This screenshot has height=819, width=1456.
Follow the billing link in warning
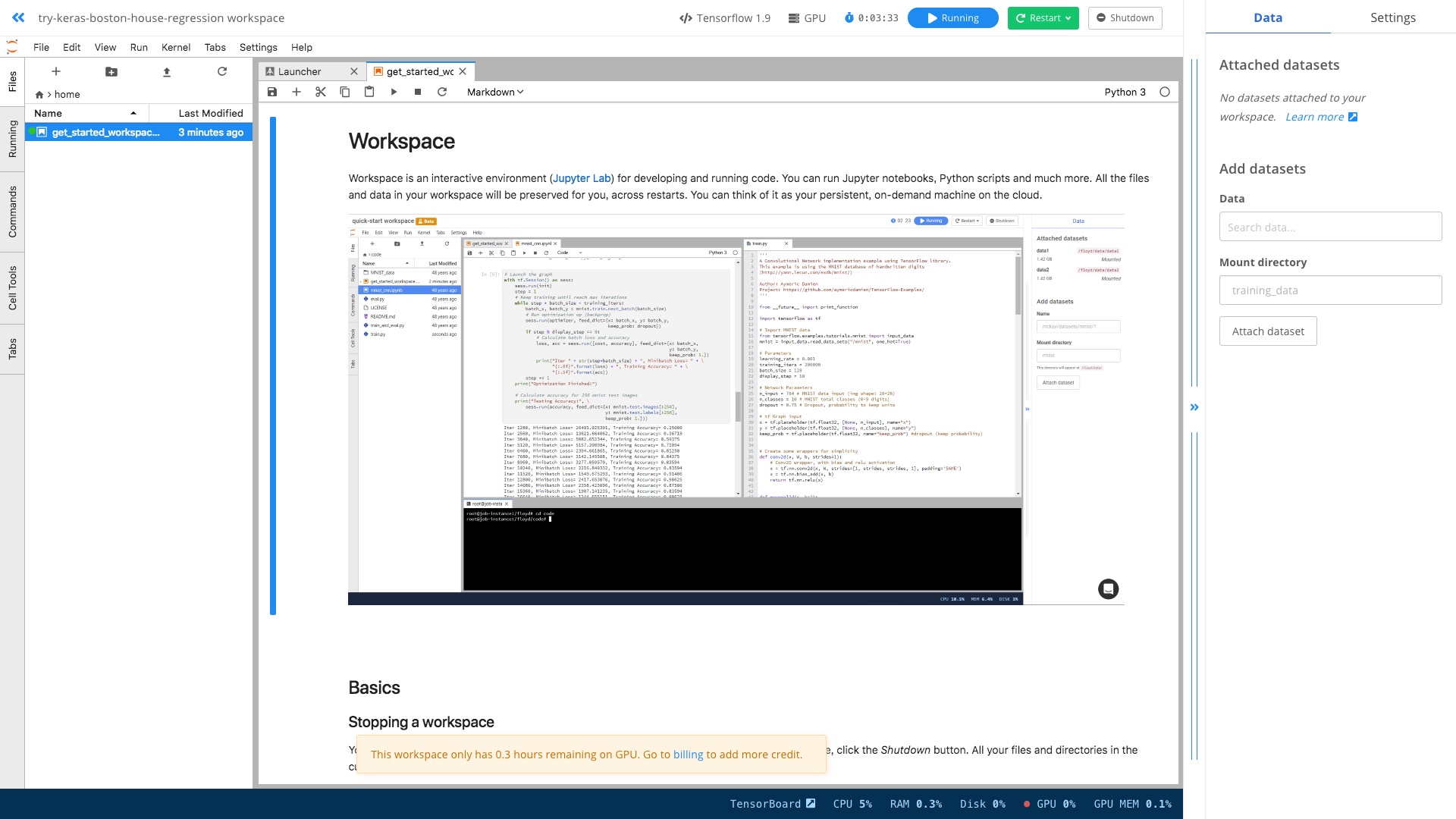click(x=688, y=755)
